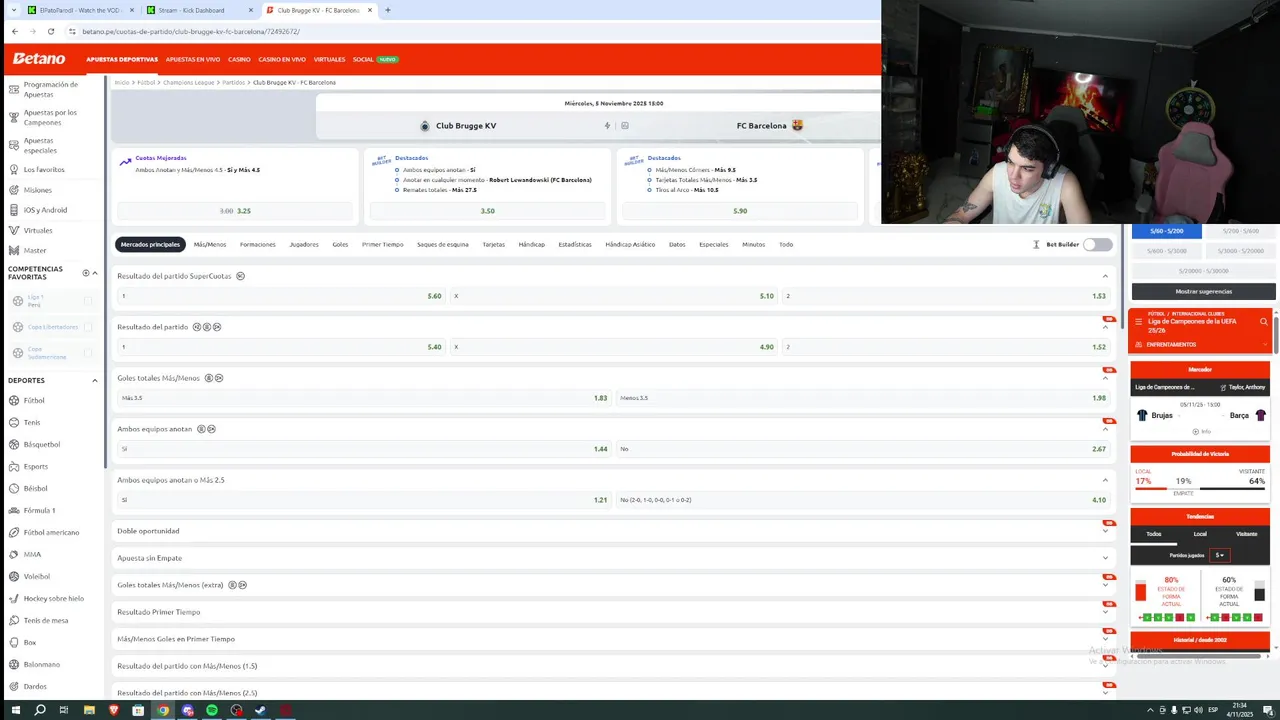The width and height of the screenshot is (1280, 720).
Task: Collapse Goles totales Más/Menos market
Action: coord(1105,378)
